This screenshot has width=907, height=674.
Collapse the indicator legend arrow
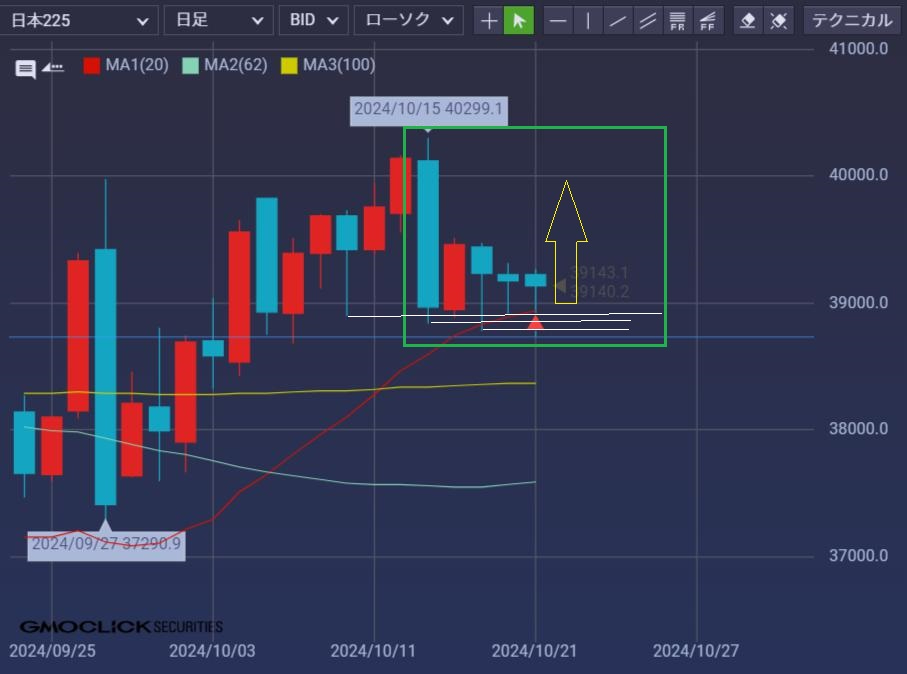[x=53, y=67]
